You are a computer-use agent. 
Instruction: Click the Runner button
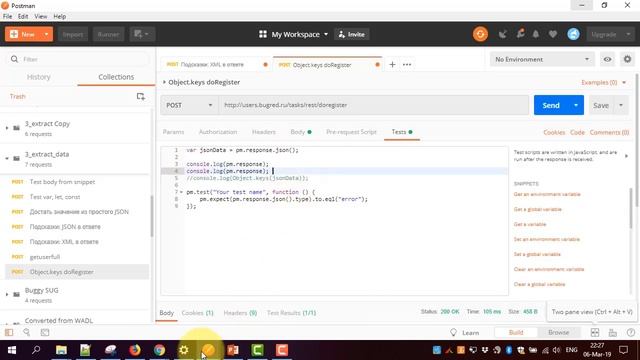(108, 34)
